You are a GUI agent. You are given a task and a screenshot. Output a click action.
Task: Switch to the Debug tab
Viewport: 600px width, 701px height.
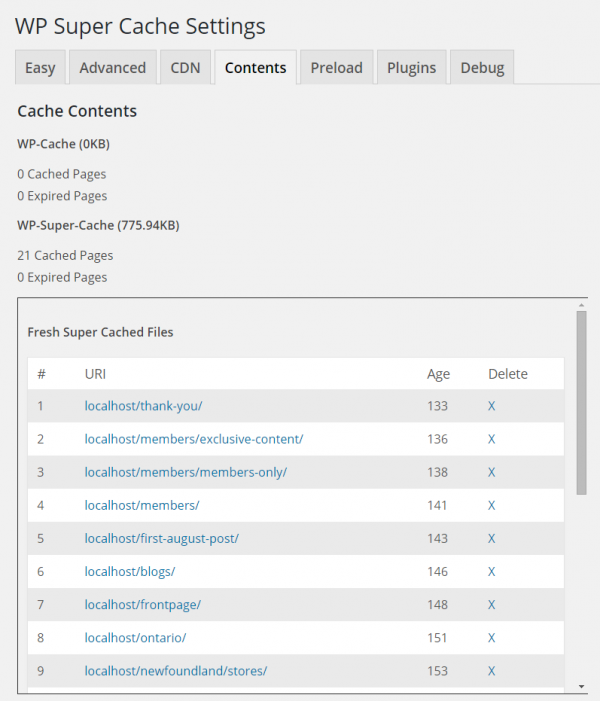coord(482,68)
